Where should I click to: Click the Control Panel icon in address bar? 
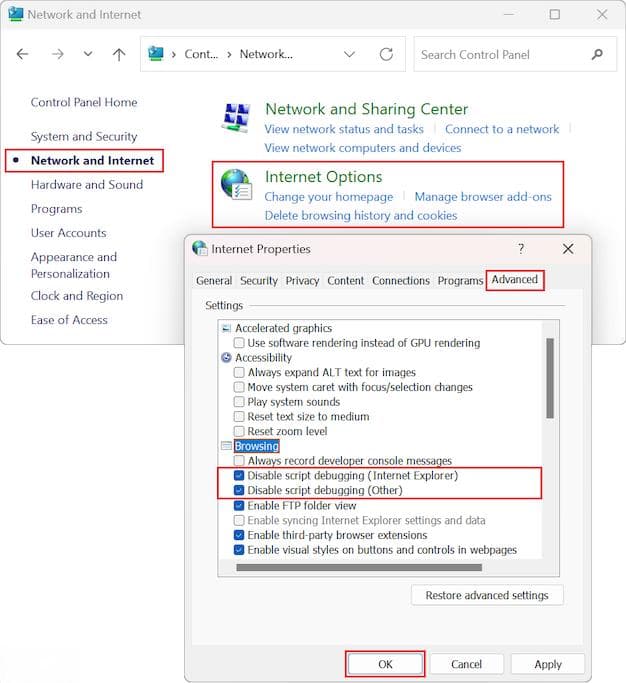click(x=156, y=54)
